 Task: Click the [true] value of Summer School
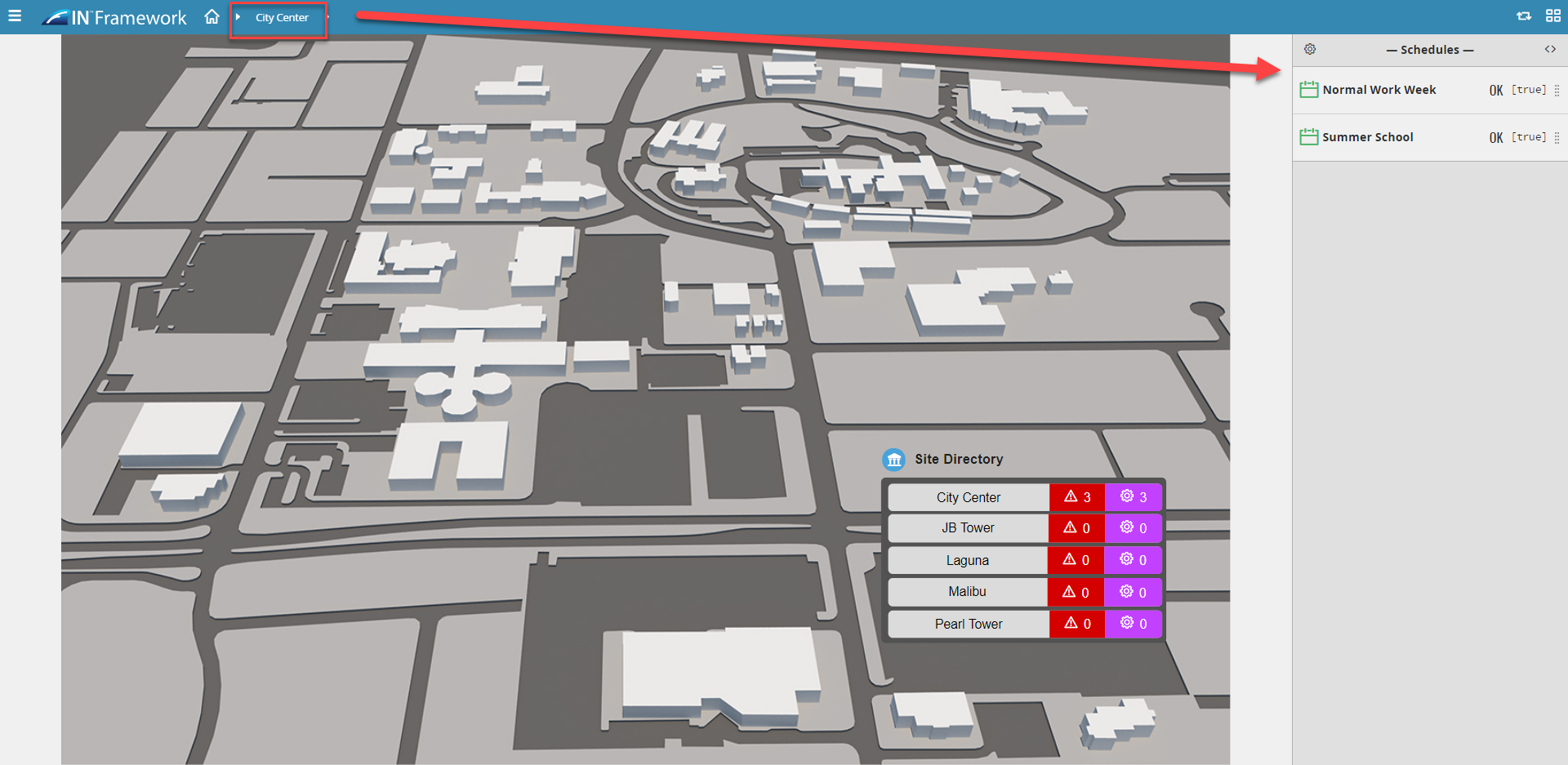click(1529, 137)
